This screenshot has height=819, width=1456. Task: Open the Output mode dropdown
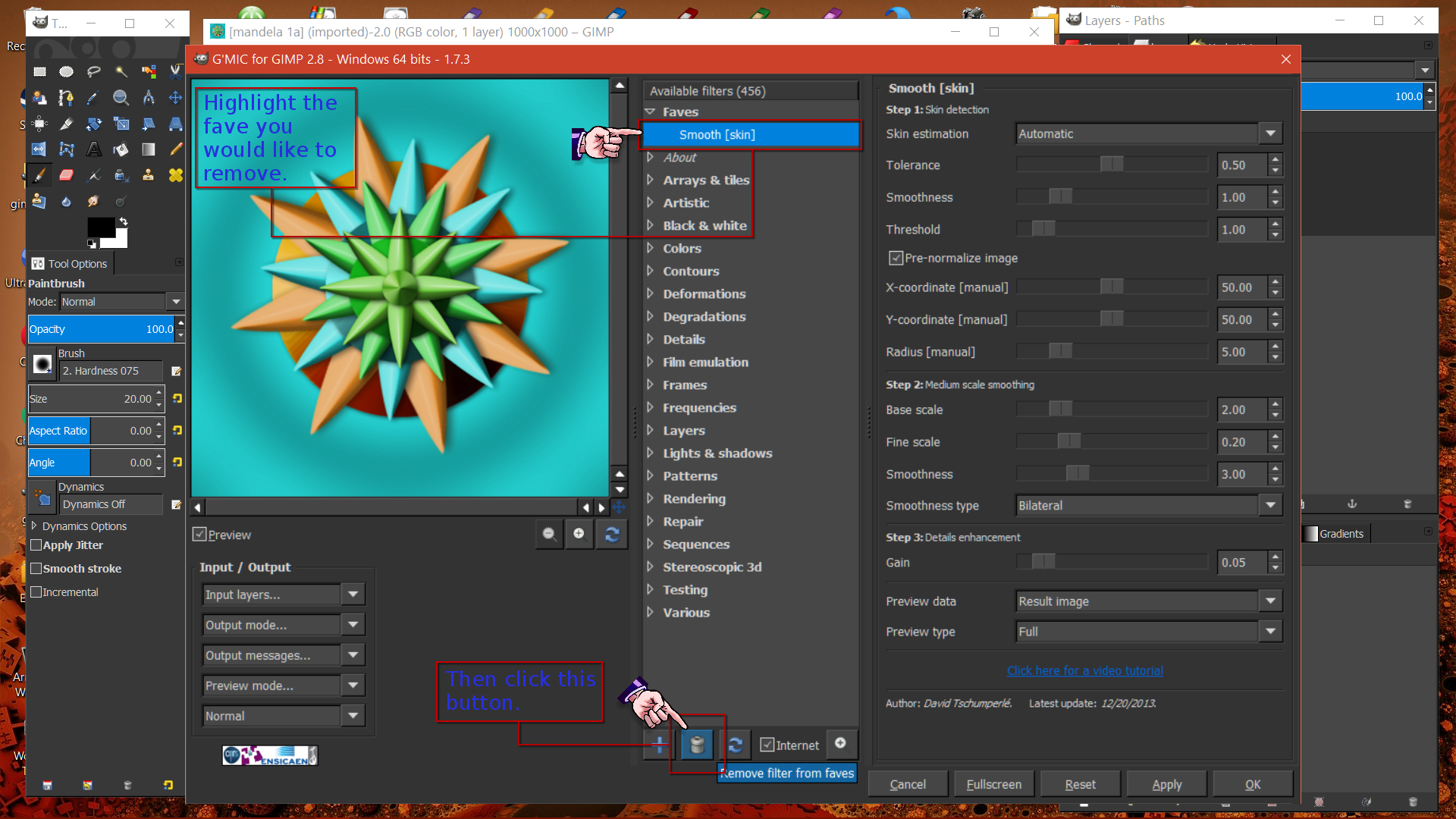(284, 625)
